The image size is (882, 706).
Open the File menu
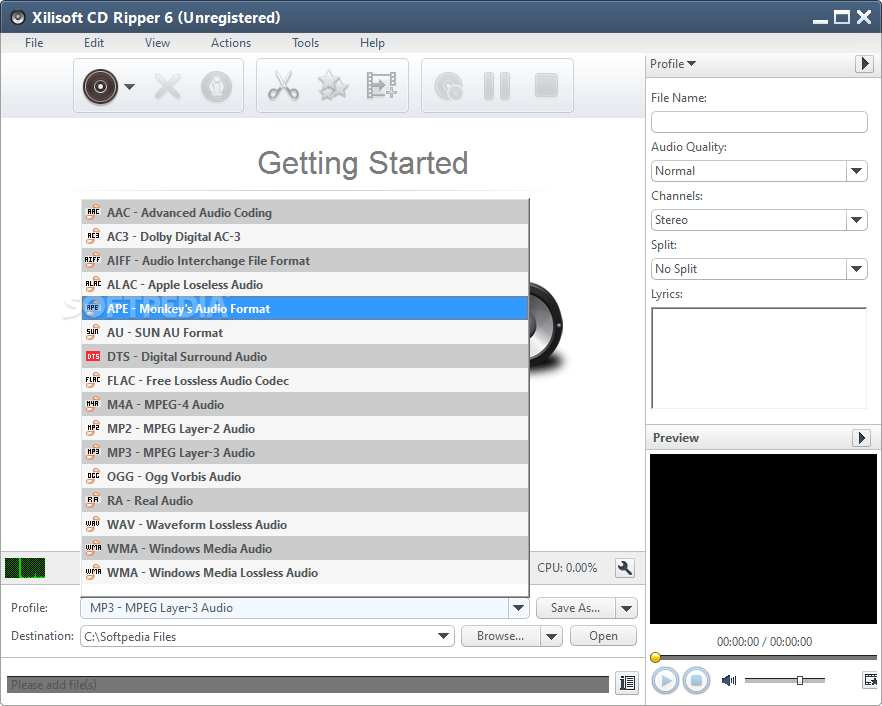tap(34, 43)
